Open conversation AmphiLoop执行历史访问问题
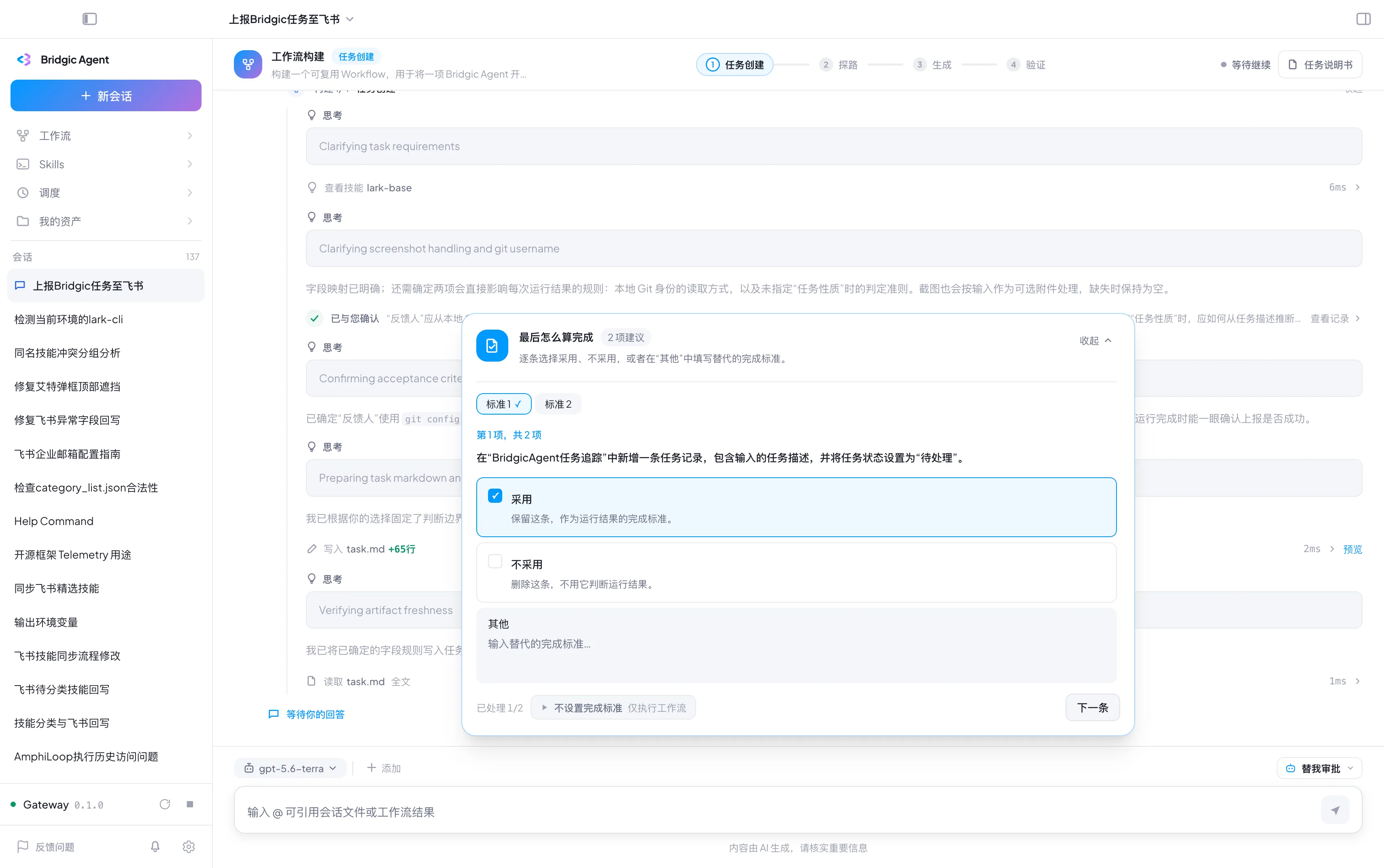The height and width of the screenshot is (868, 1384). [x=106, y=757]
